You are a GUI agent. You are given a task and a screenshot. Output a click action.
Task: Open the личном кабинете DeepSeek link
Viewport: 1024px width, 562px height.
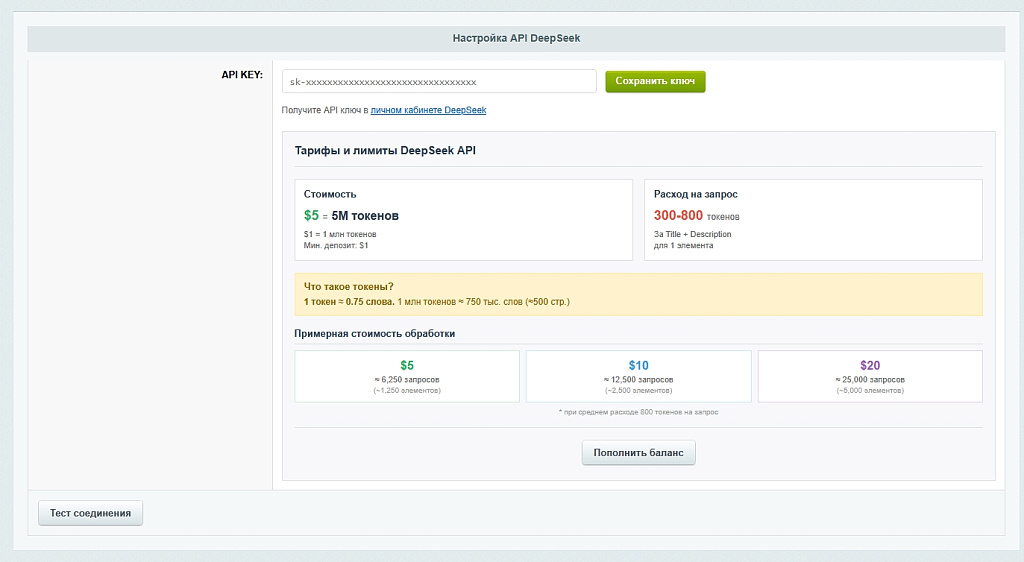pos(428,110)
